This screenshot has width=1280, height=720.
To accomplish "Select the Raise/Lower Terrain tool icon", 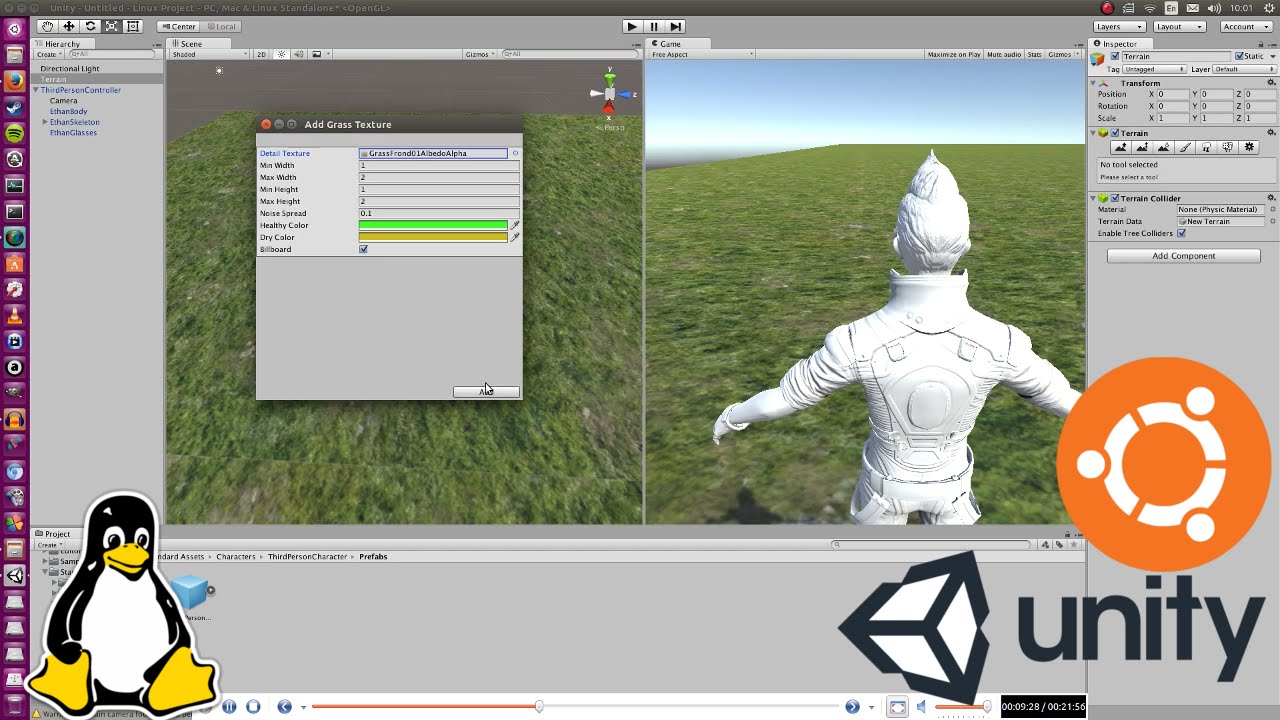I will tap(1121, 147).
